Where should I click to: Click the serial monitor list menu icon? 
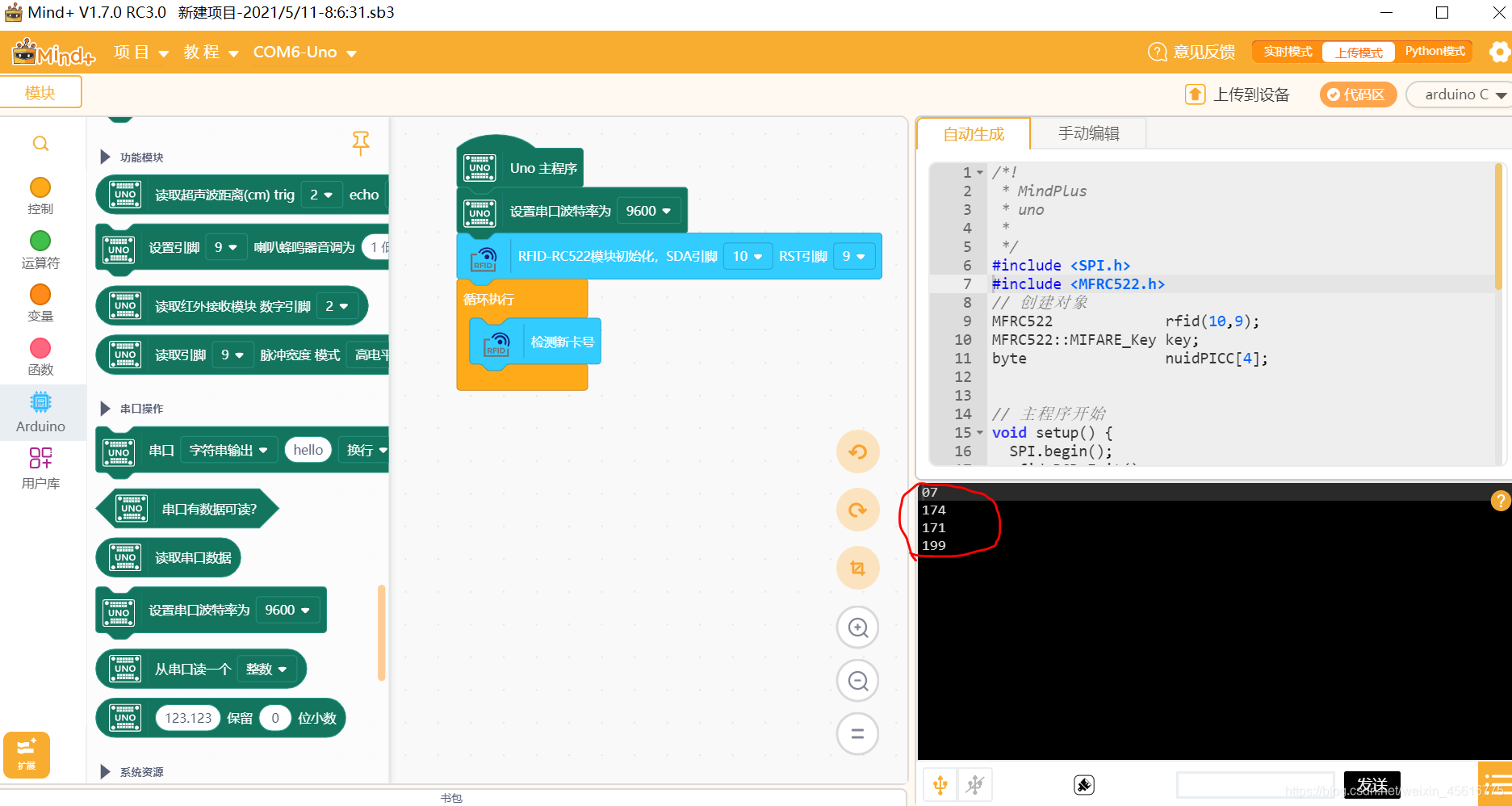click(x=1495, y=784)
